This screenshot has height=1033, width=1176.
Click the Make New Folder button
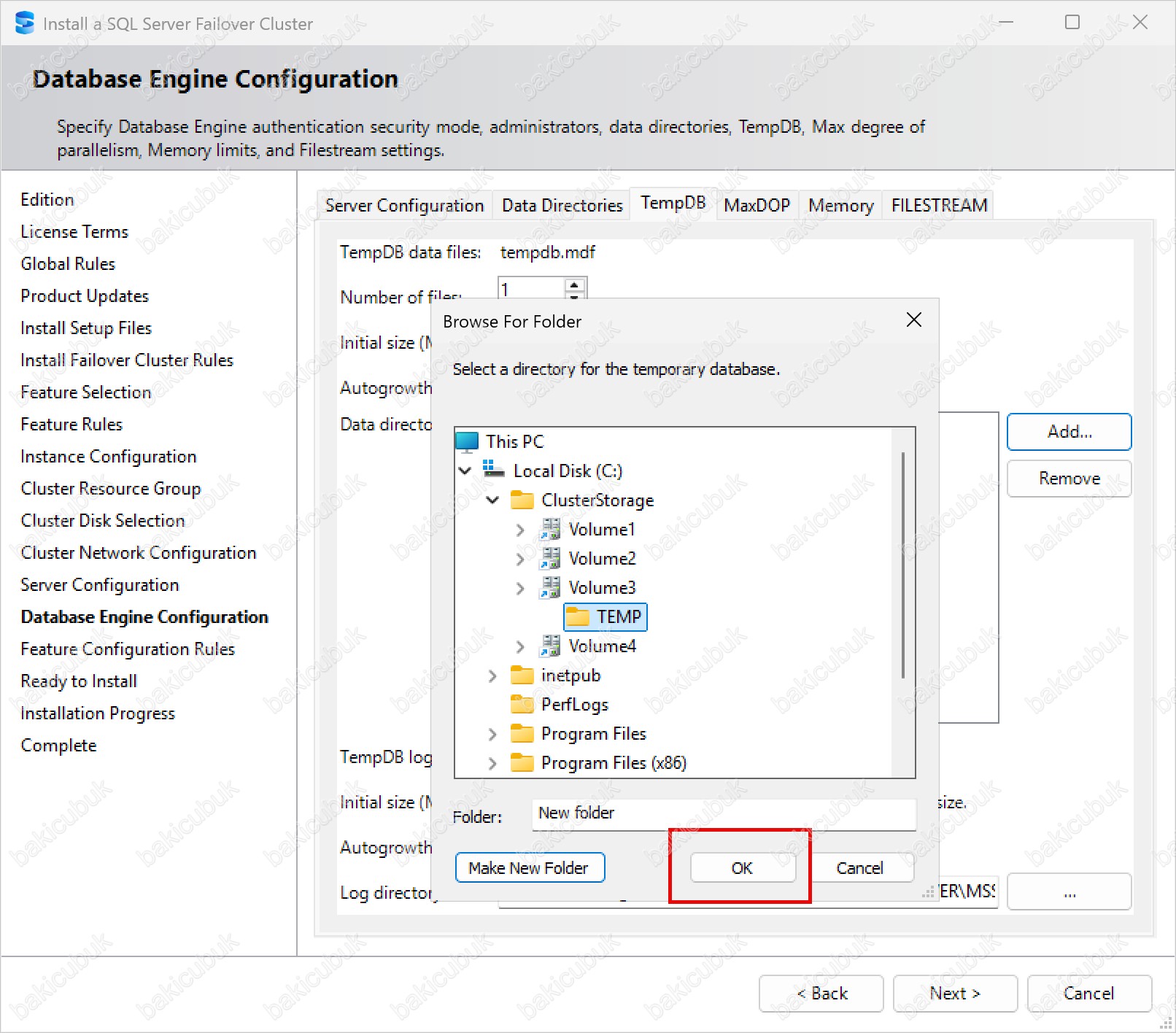(x=530, y=868)
